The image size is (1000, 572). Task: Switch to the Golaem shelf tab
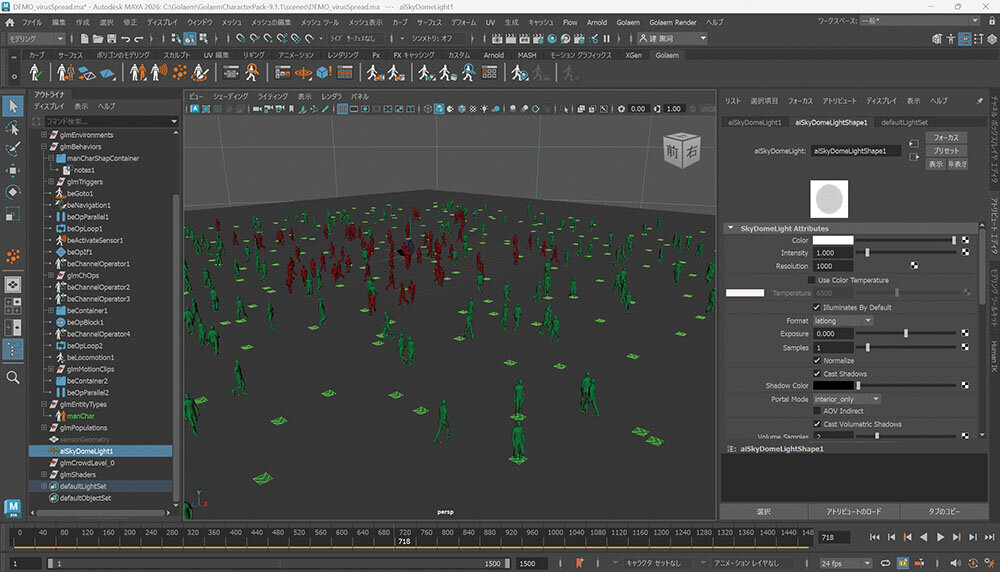tap(667, 55)
